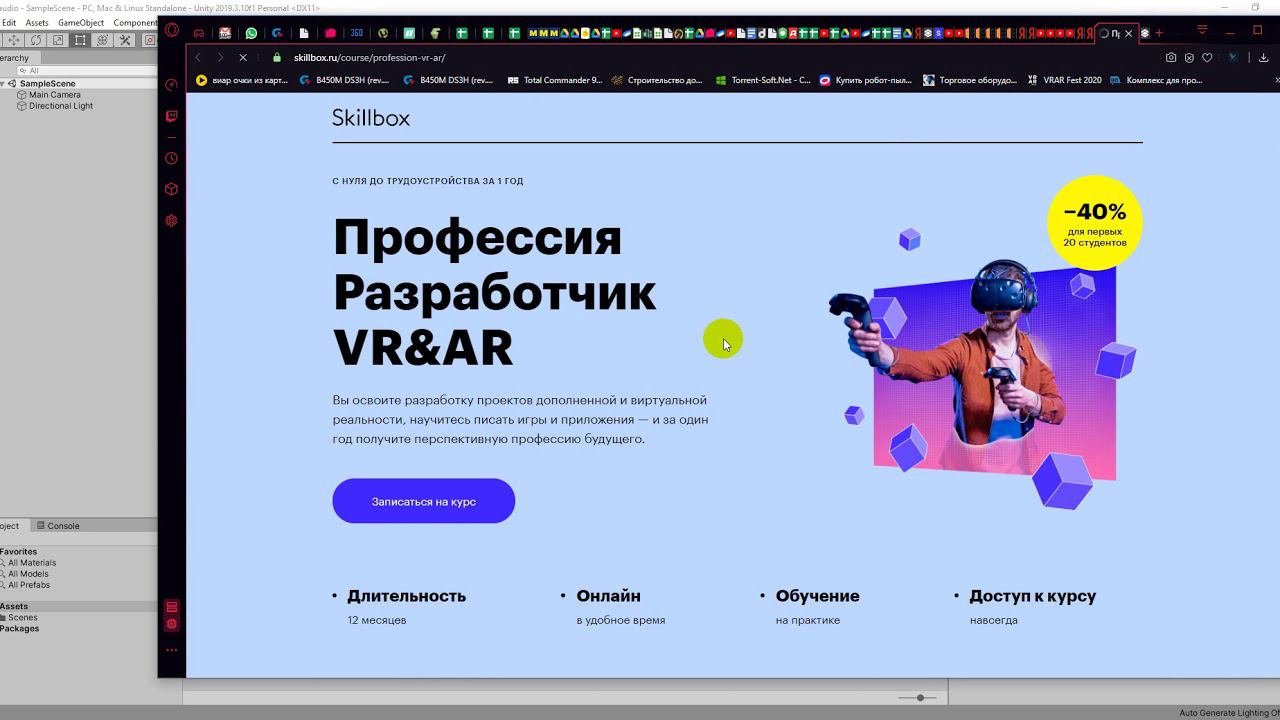Click 'Профессия Разработчик VR&AR' heading
Viewport: 1280px width, 720px height.
(495, 292)
